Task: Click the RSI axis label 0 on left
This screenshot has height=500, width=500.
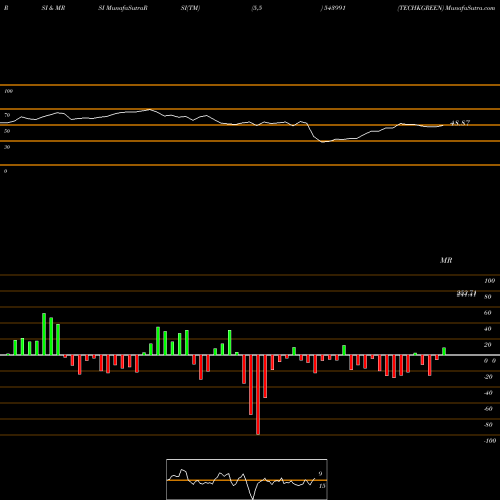Action: click(x=5, y=171)
